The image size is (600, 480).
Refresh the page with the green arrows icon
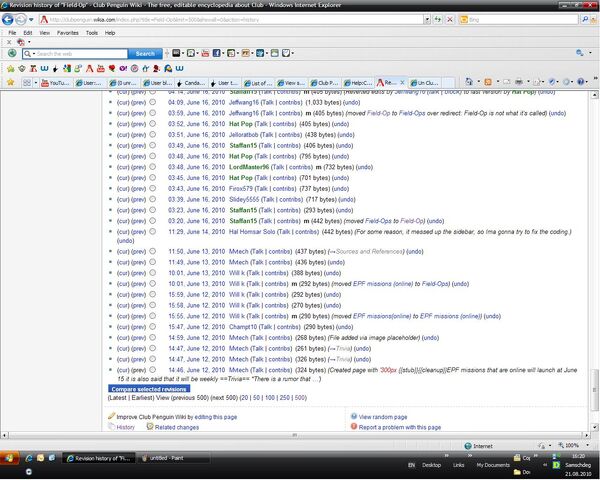(x=437, y=19)
